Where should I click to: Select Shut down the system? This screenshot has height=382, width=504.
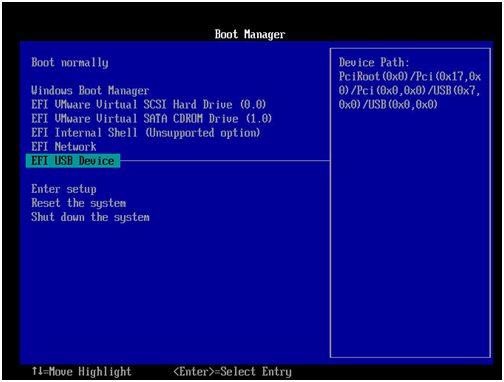point(90,217)
